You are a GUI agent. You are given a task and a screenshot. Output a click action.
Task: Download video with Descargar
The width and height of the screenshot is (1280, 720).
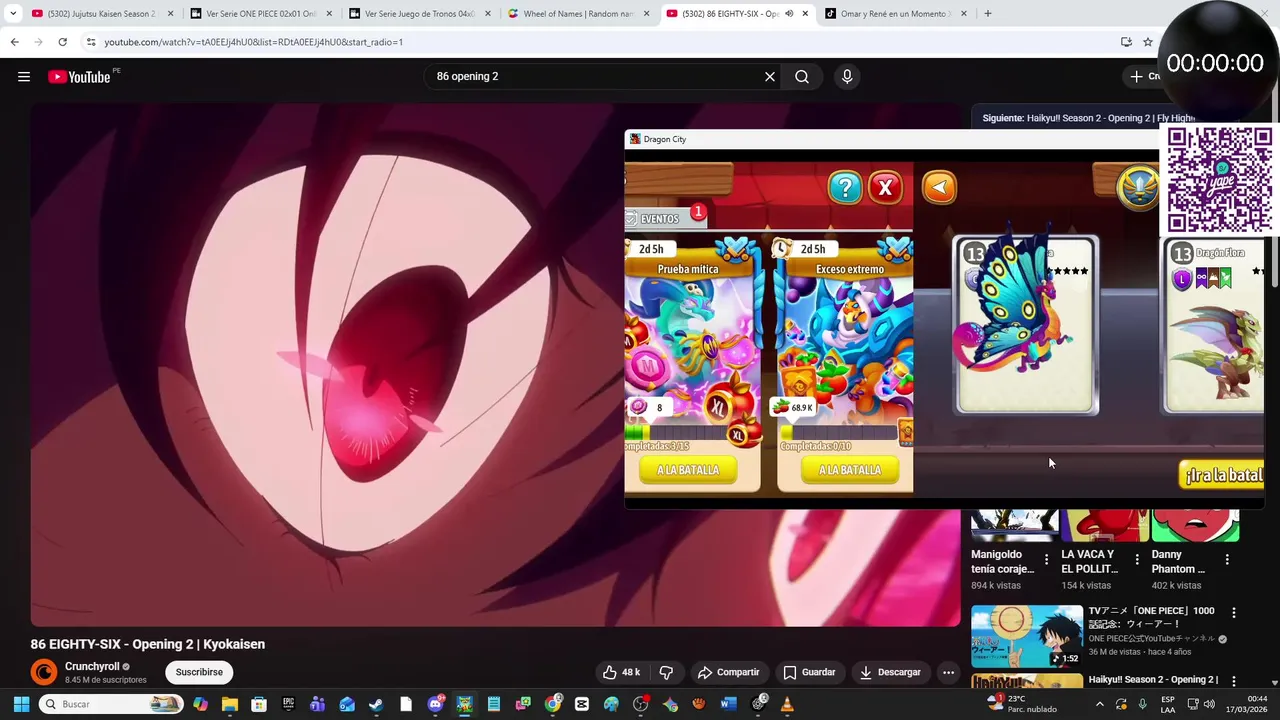click(890, 672)
